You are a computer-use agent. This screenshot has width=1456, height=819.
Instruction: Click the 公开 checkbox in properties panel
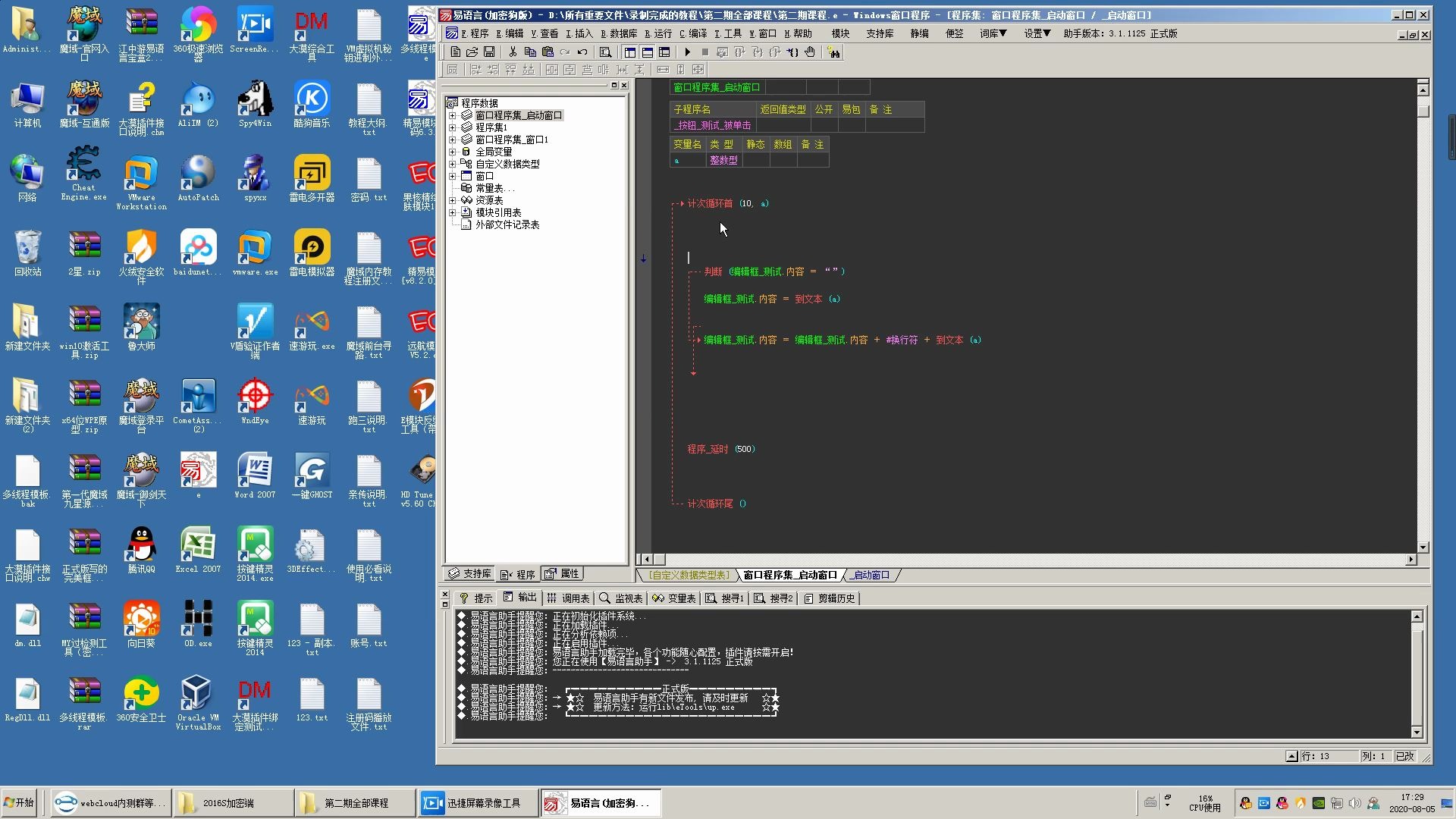(822, 124)
